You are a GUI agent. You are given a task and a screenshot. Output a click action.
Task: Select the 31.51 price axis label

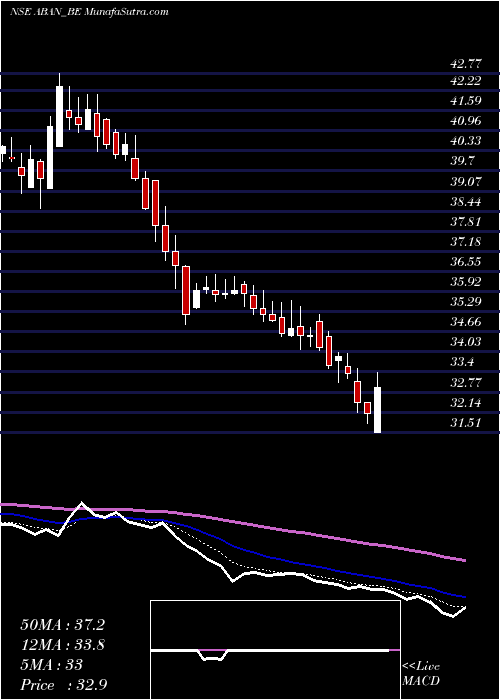(466, 423)
